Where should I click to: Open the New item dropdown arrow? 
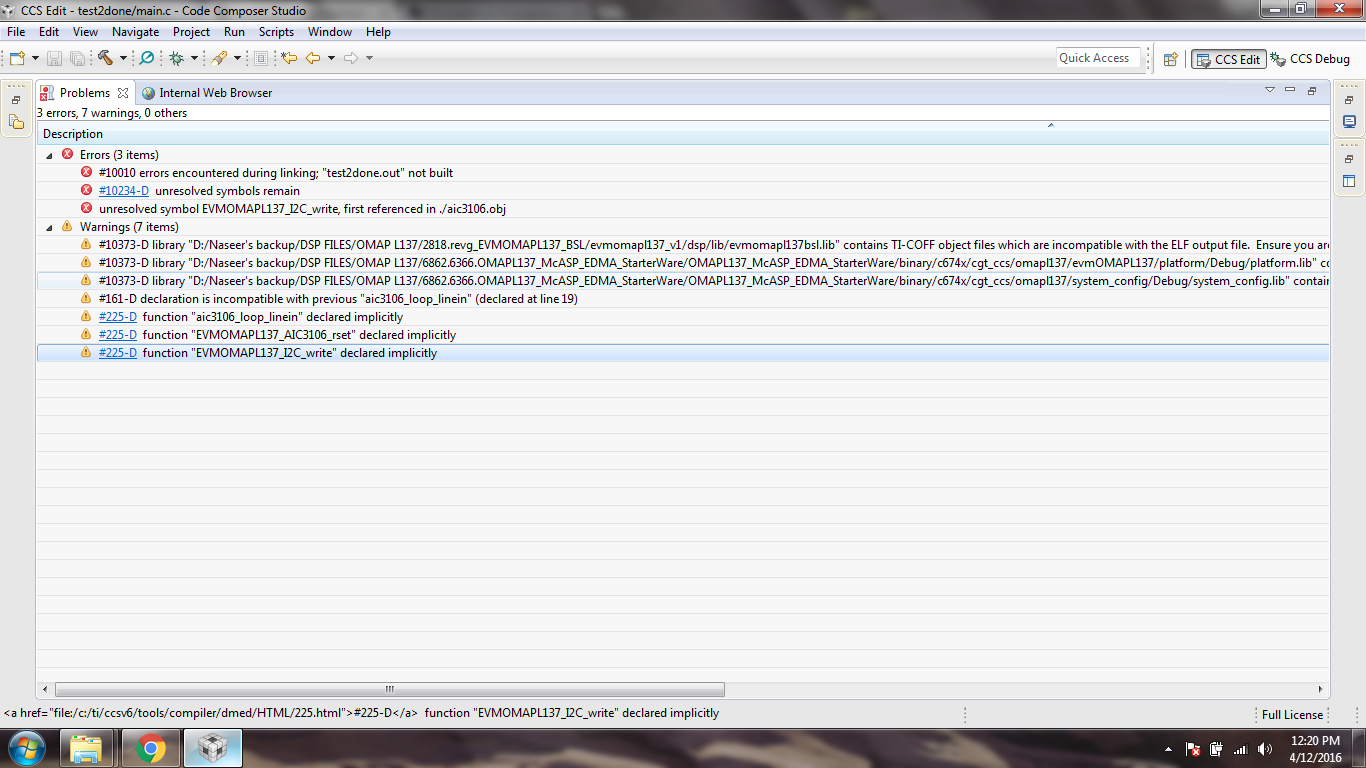[x=35, y=58]
